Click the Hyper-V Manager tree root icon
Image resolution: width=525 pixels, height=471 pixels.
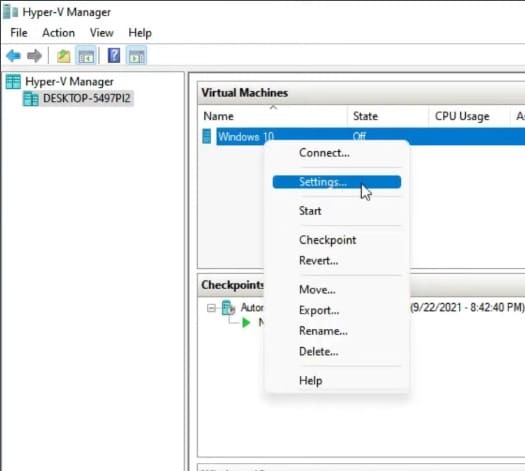(x=13, y=81)
